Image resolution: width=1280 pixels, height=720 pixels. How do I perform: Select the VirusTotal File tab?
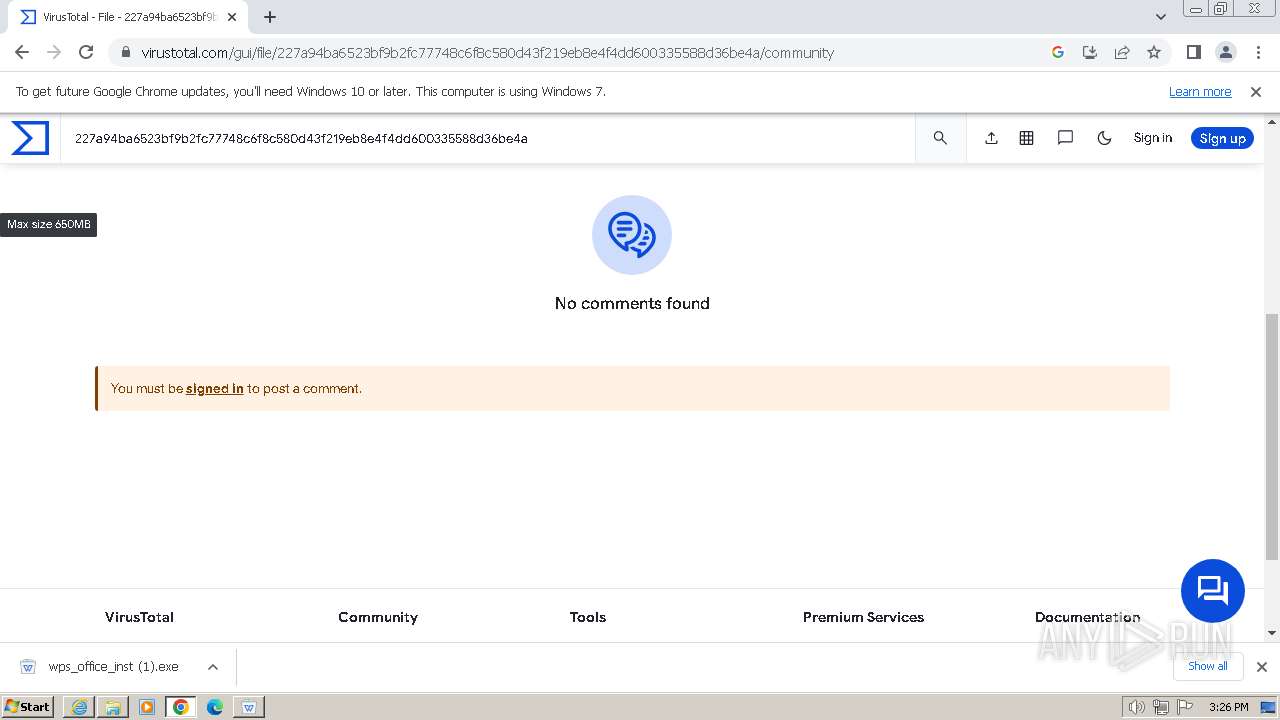pos(127,17)
